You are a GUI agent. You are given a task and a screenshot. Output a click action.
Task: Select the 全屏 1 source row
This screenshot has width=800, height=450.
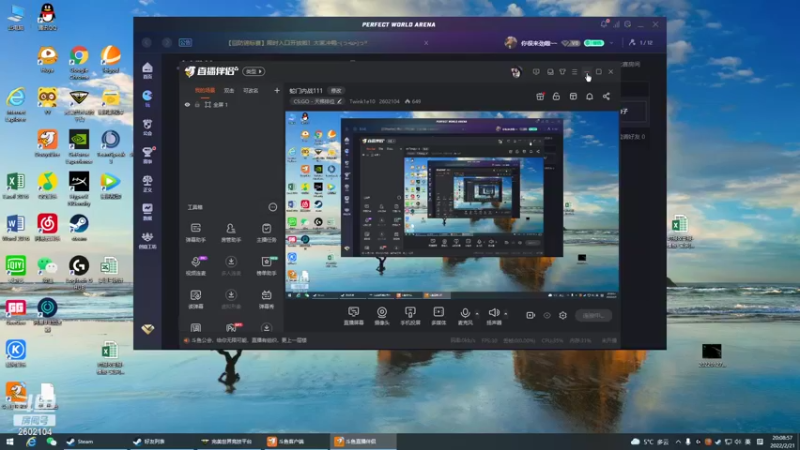click(231, 105)
